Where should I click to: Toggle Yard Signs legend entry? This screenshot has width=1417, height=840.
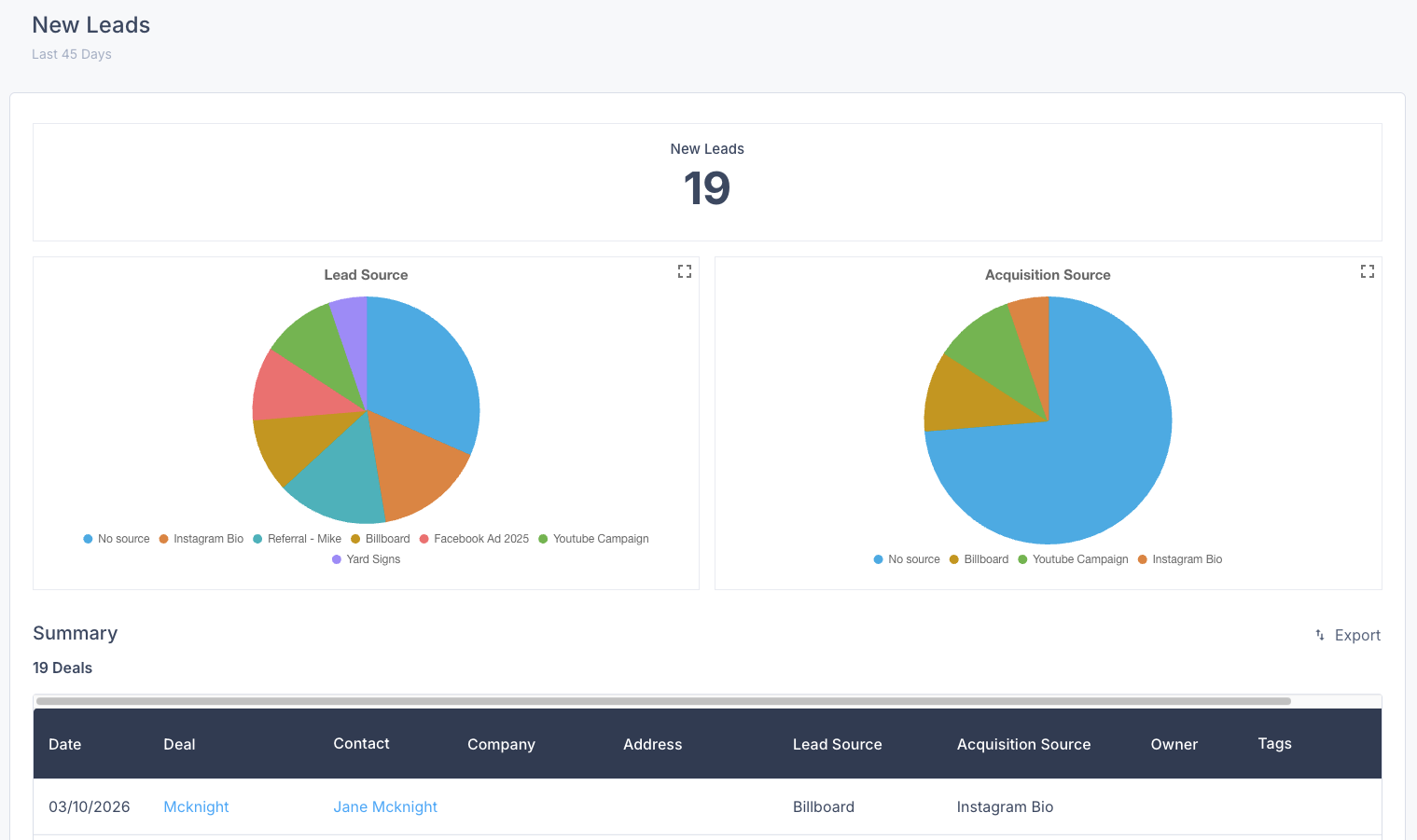pos(367,559)
